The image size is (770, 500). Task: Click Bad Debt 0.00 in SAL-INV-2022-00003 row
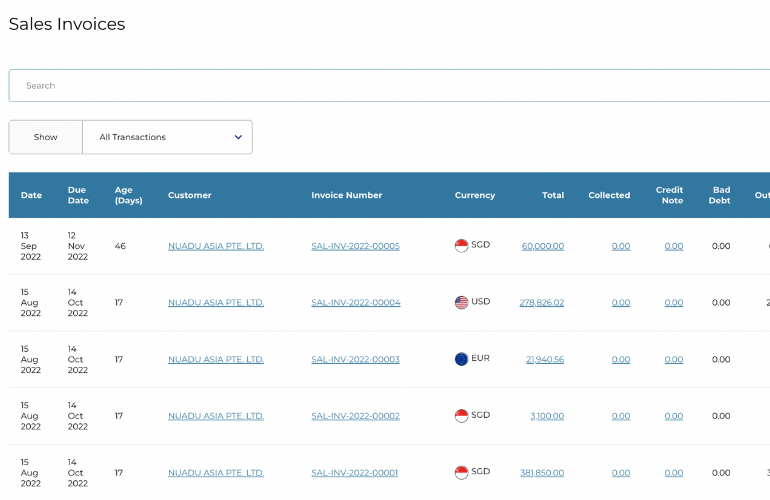[721, 360]
